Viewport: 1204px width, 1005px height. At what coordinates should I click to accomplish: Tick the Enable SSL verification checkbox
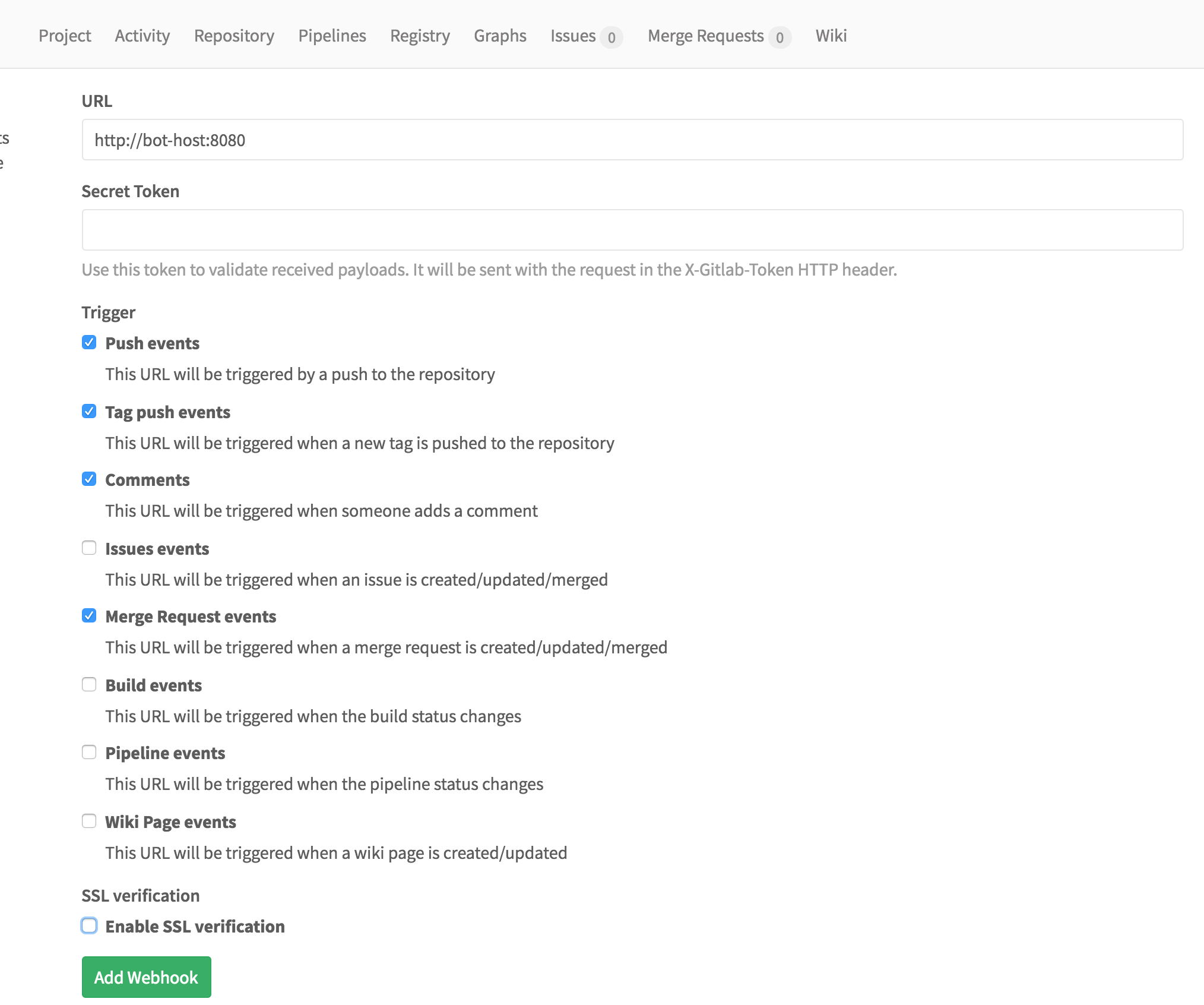click(89, 926)
